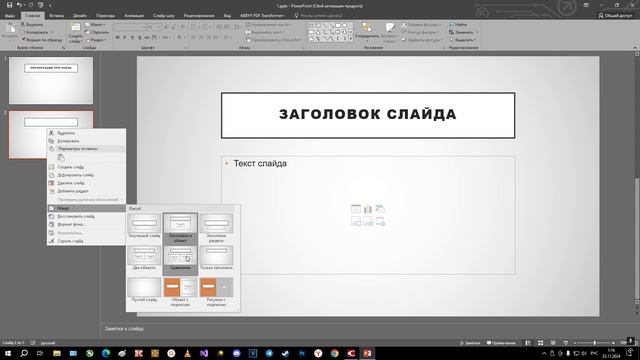Click Share button at top right
The image size is (640, 360).
[615, 16]
